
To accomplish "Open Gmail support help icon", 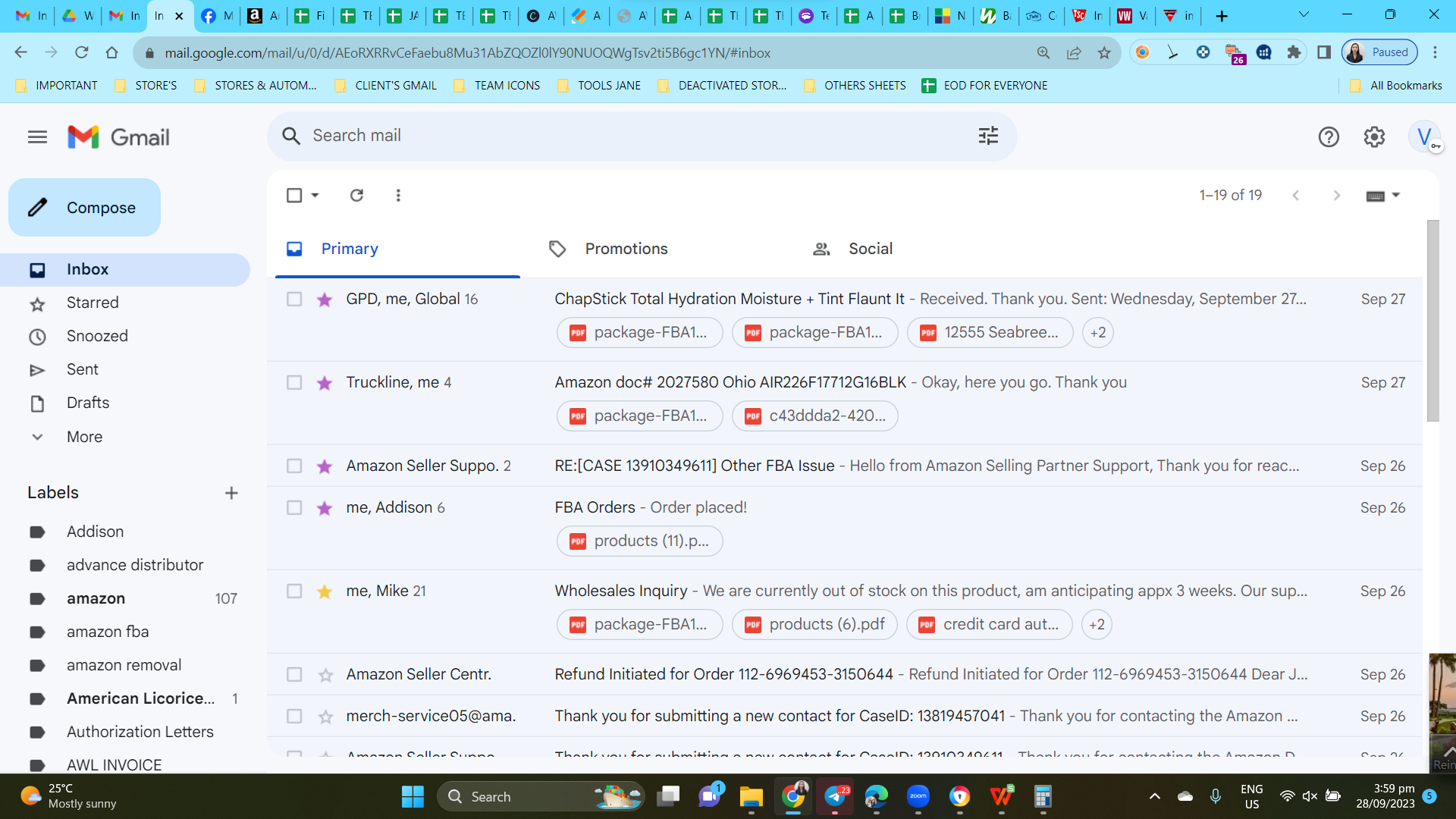I will pyautogui.click(x=1329, y=137).
